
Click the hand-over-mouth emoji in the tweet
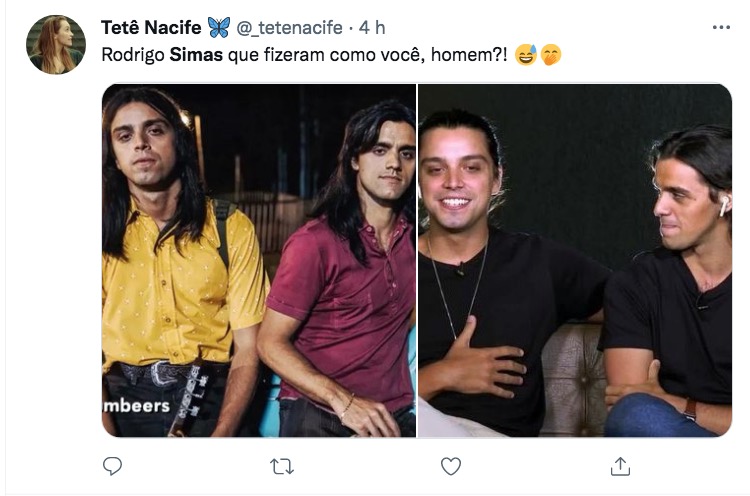[551, 55]
